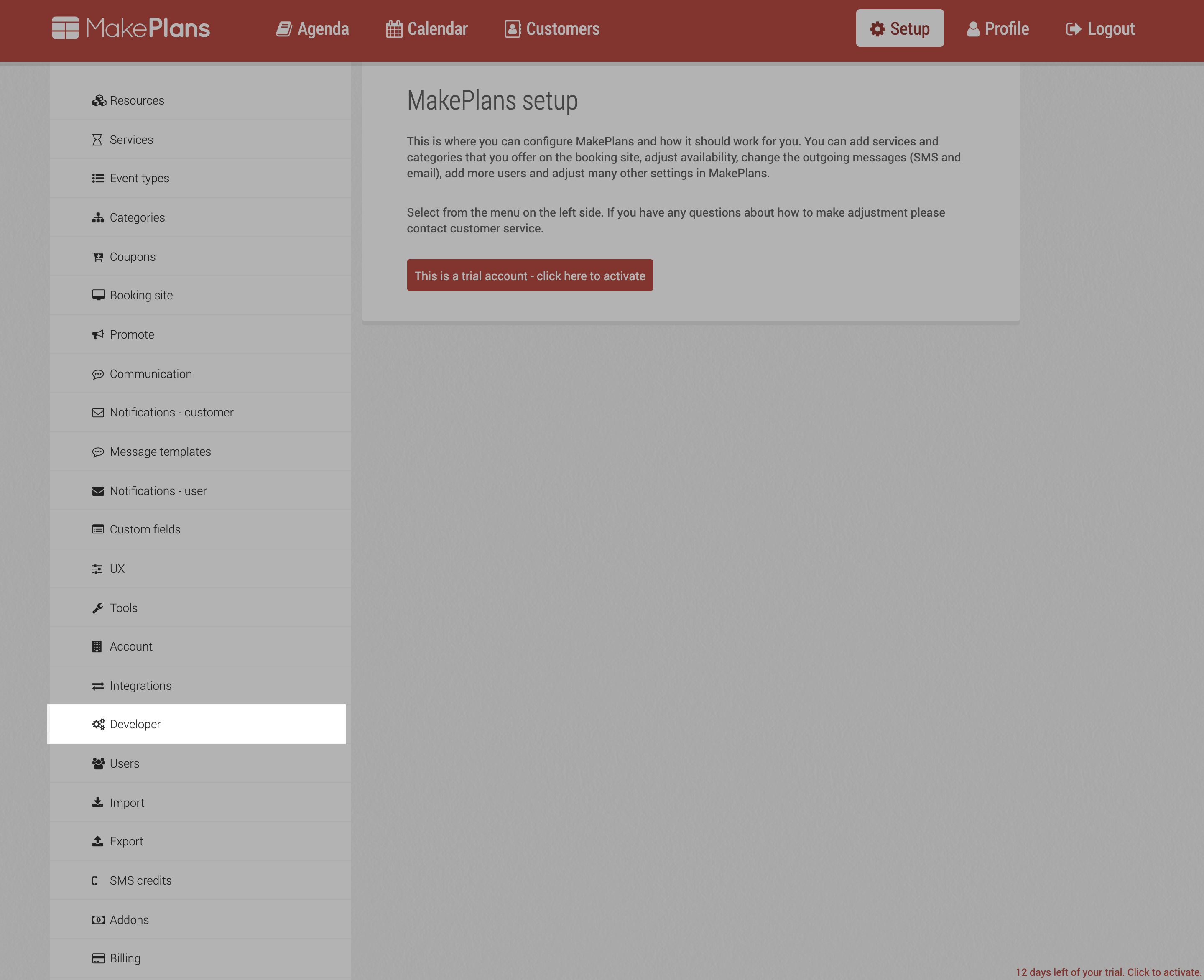This screenshot has height=980, width=1204.
Task: Click the Addons money icon
Action: (x=98, y=920)
